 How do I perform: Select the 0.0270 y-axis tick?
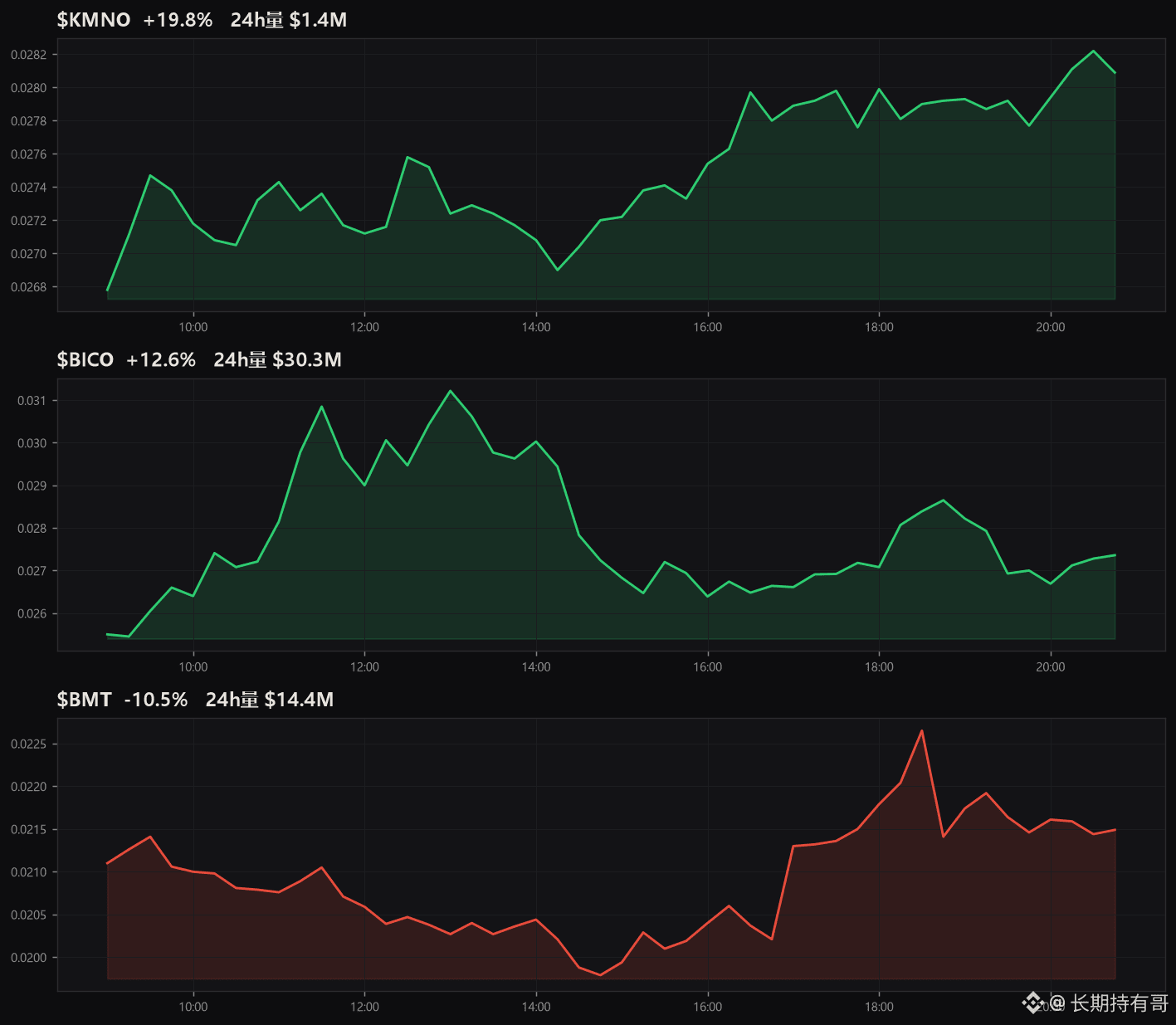coord(29,254)
